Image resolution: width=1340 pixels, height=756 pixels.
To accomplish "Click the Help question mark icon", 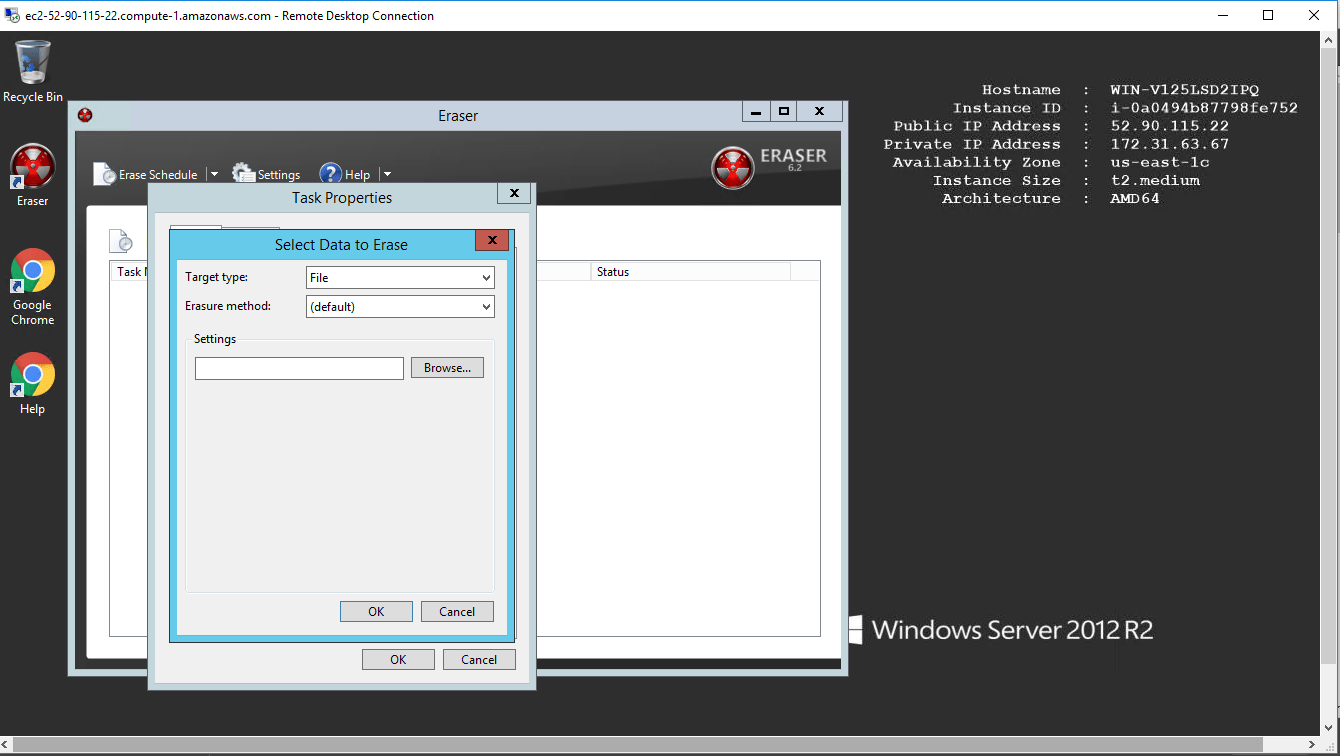I will click(x=331, y=174).
